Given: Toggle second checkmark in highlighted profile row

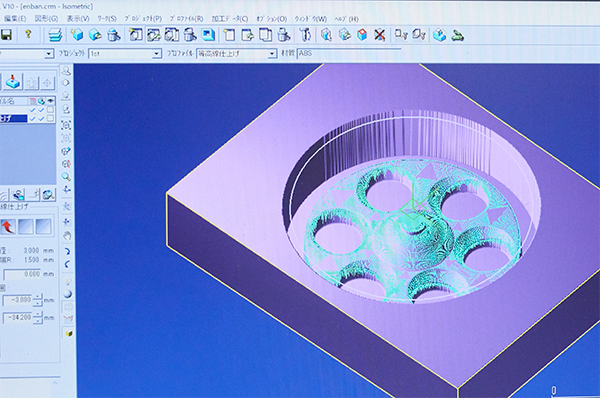Looking at the screenshot, I should [41, 119].
